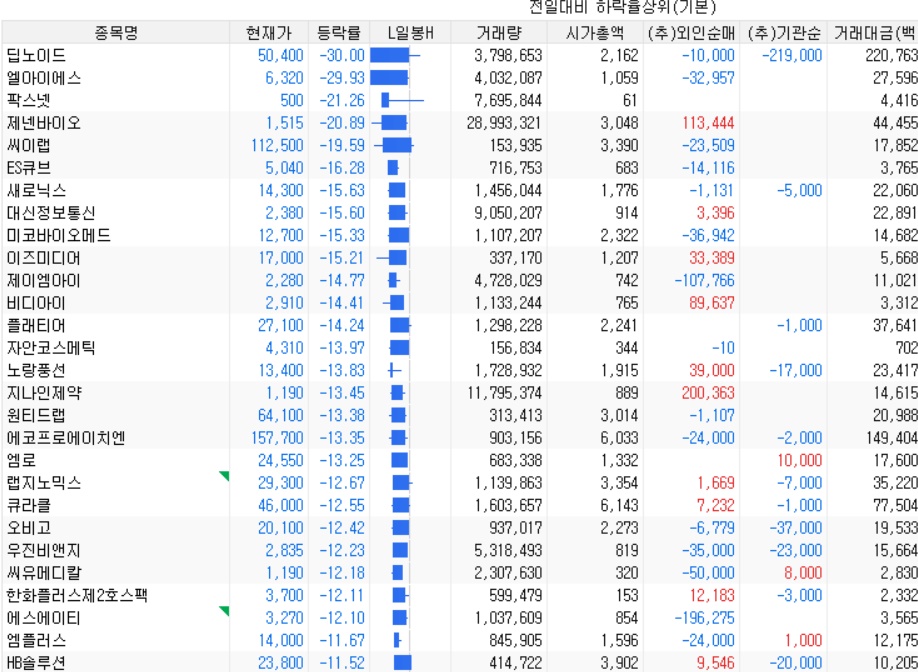Click the price 157,700 in 에코프로에이치엔 row
Image resolution: width=918 pixels, height=672 pixels.
[277, 438]
